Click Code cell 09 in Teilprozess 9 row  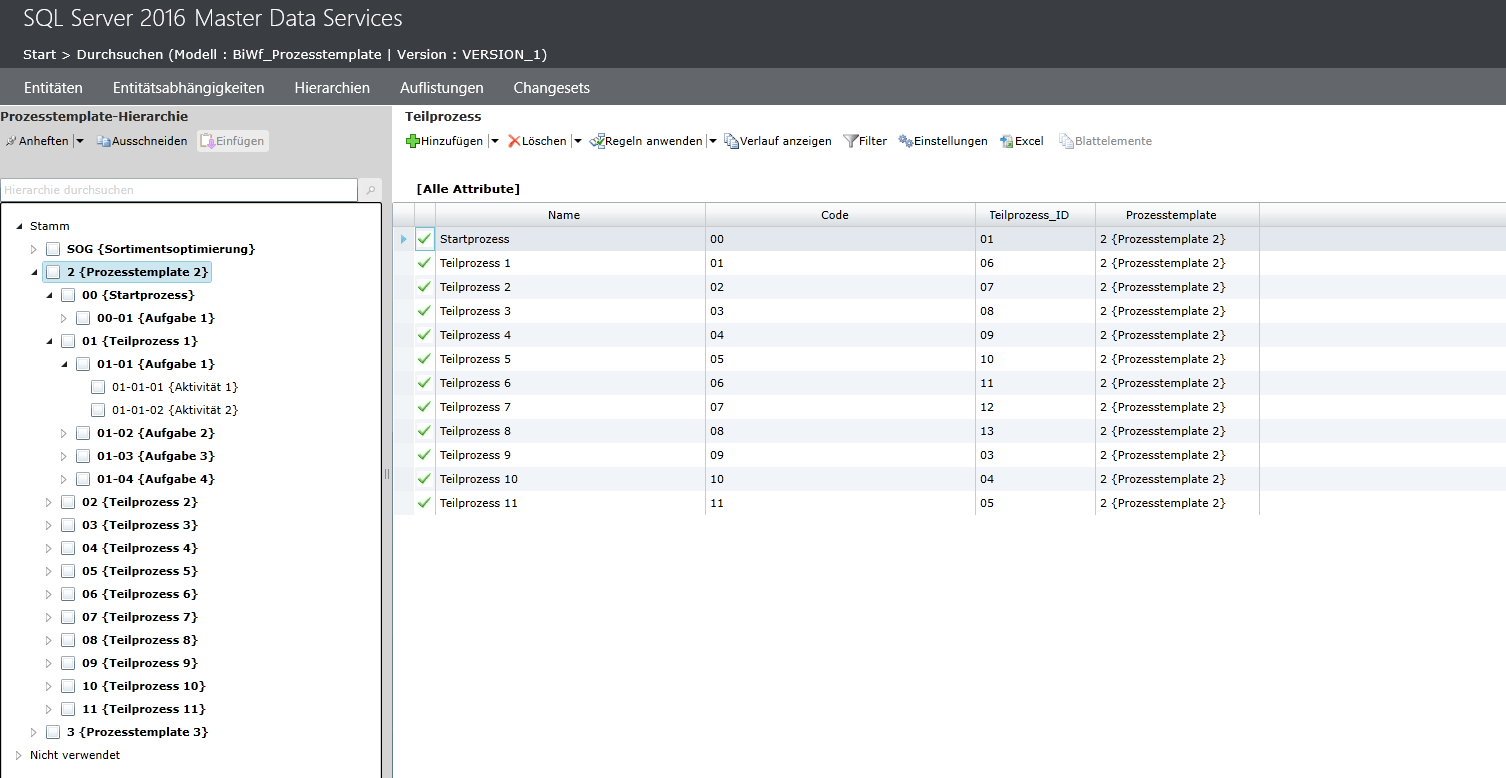(x=840, y=455)
